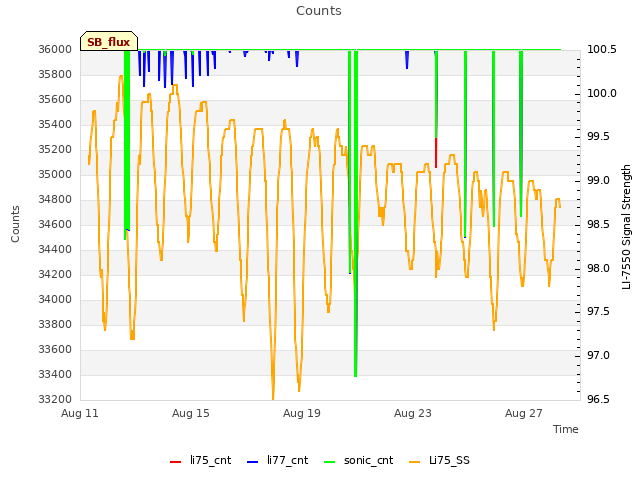This screenshot has height=480, width=640.
Task: Click the 33200 left axis tick label
Action: 55,399
